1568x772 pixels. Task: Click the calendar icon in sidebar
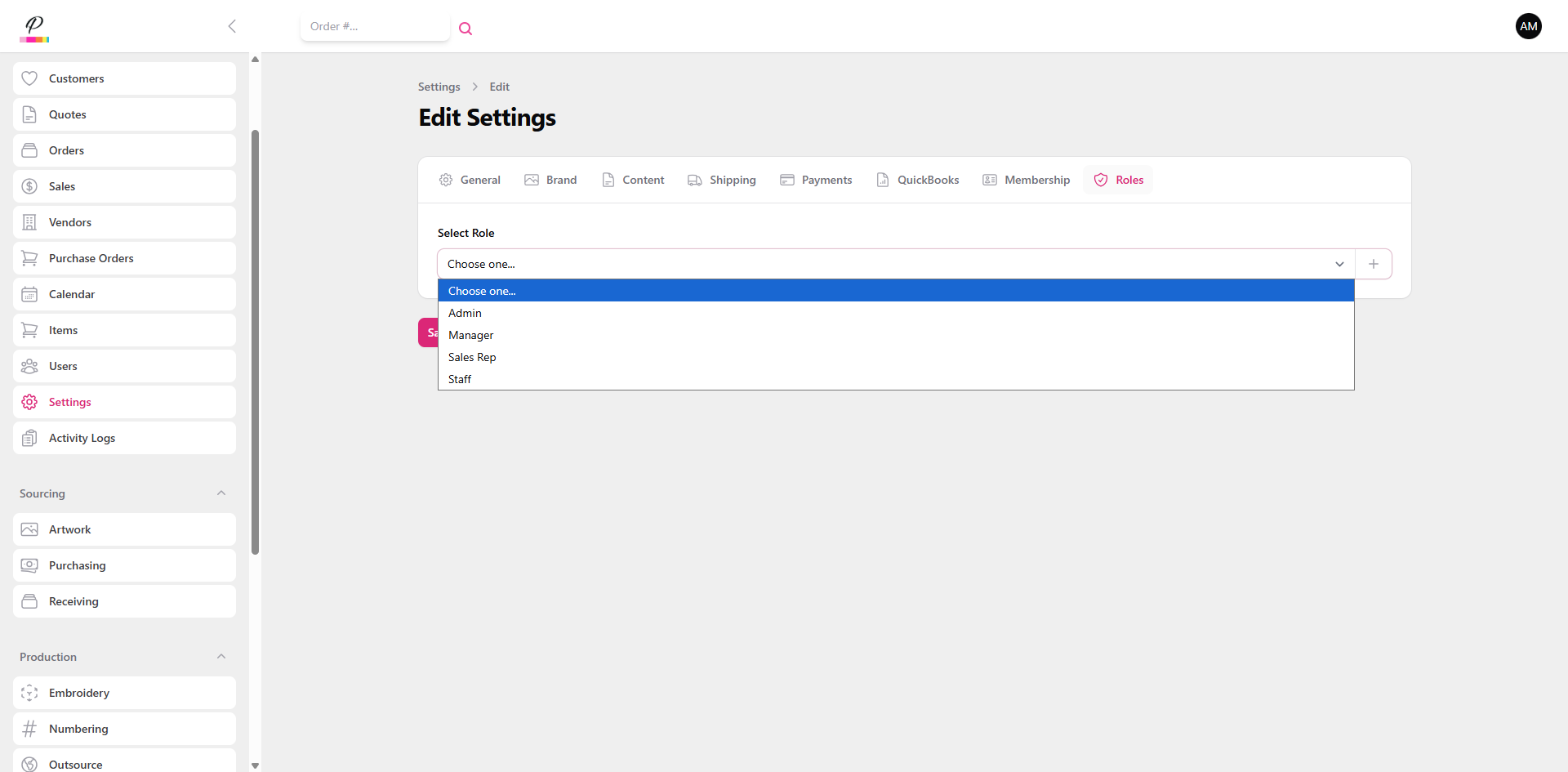pos(29,294)
